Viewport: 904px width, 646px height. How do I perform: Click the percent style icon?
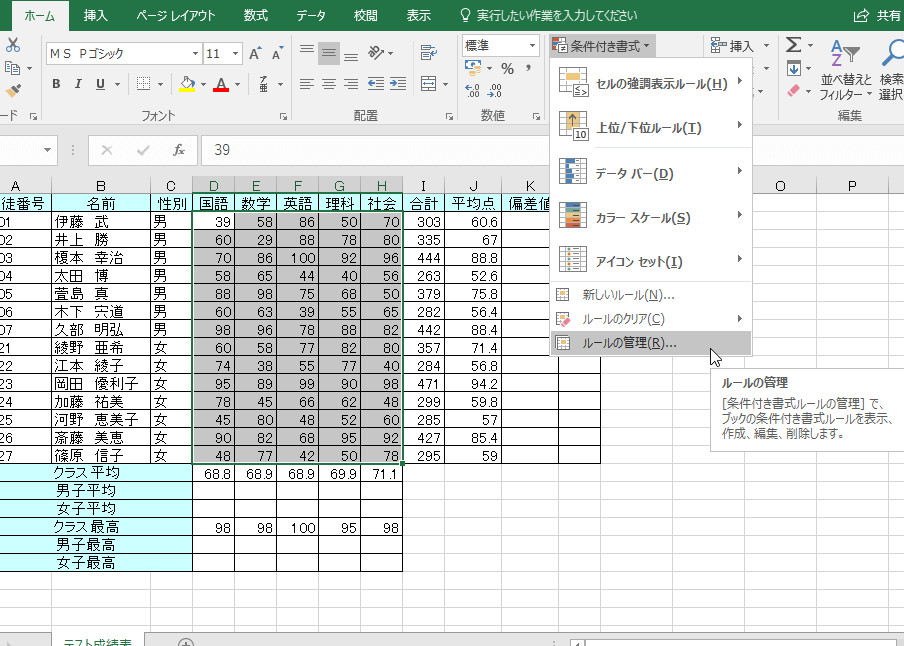click(507, 69)
